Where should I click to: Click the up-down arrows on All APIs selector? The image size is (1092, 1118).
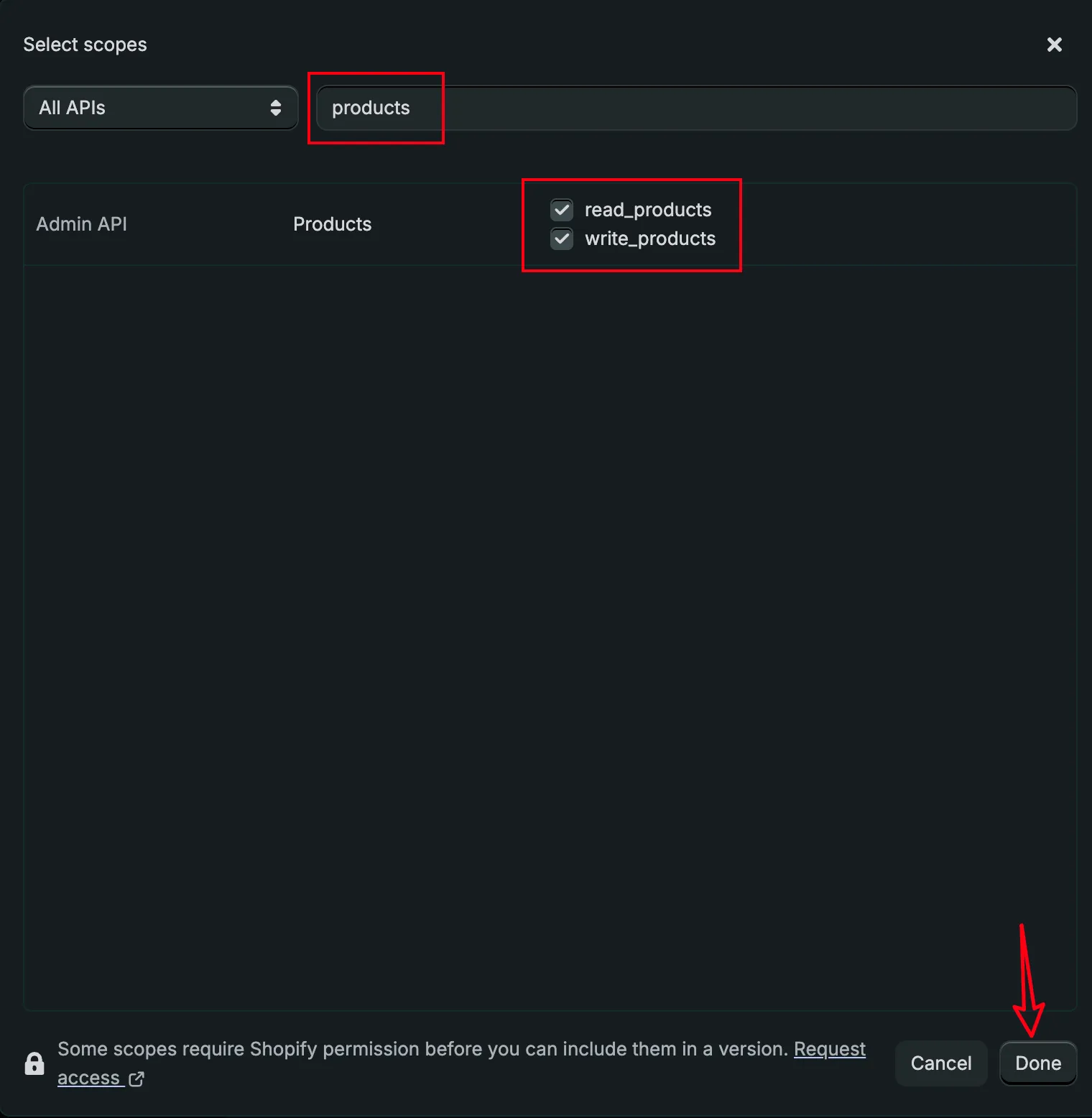pyautogui.click(x=275, y=108)
